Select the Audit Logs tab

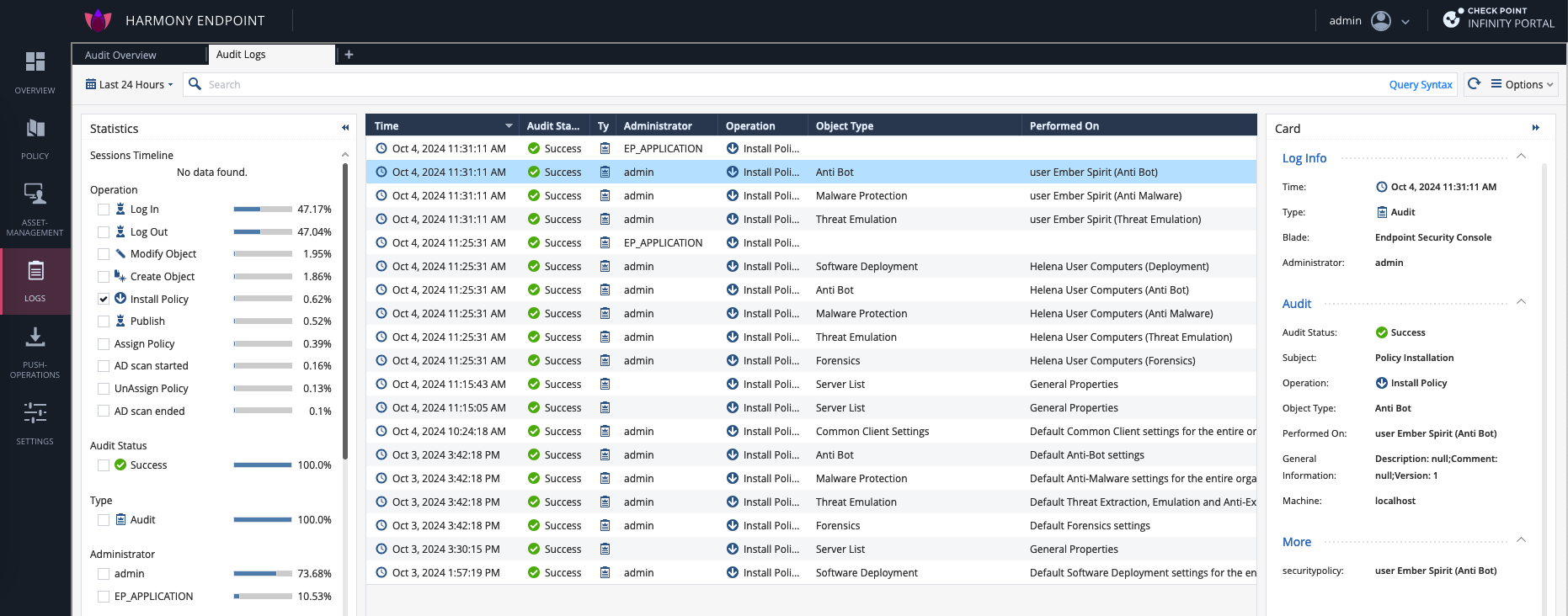(x=241, y=55)
